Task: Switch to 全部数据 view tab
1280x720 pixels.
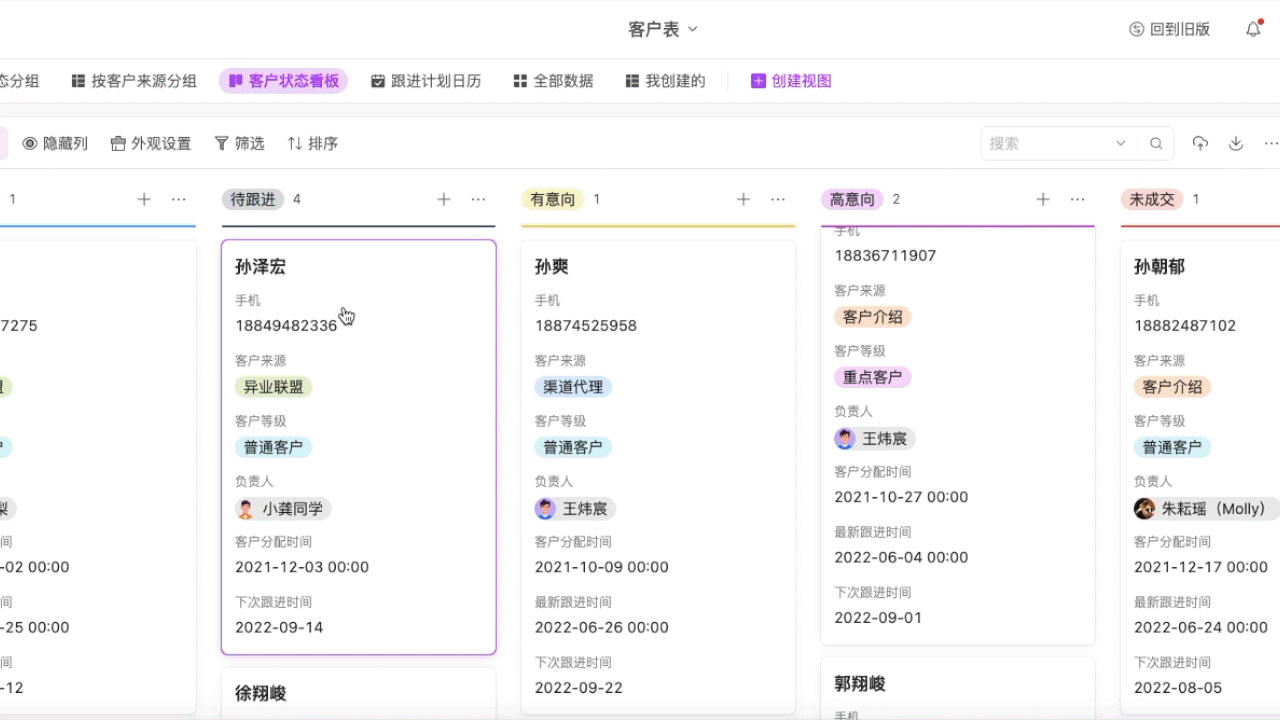Action: [x=553, y=81]
